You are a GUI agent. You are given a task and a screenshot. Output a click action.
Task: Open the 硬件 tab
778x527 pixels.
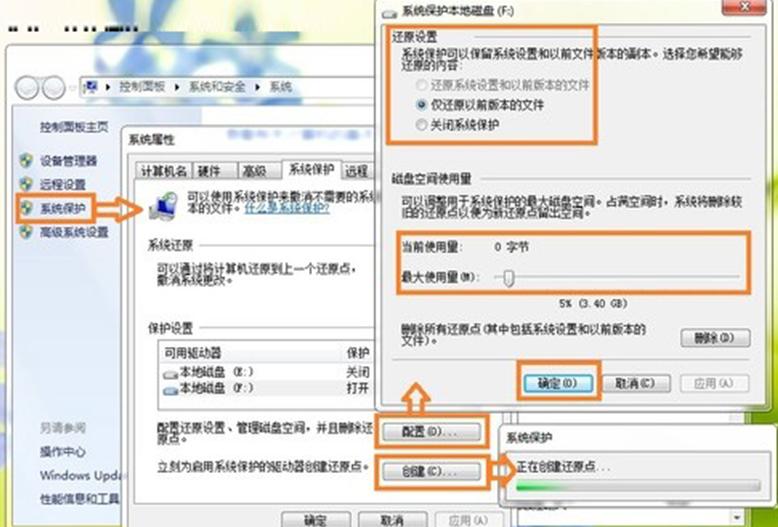(x=210, y=171)
